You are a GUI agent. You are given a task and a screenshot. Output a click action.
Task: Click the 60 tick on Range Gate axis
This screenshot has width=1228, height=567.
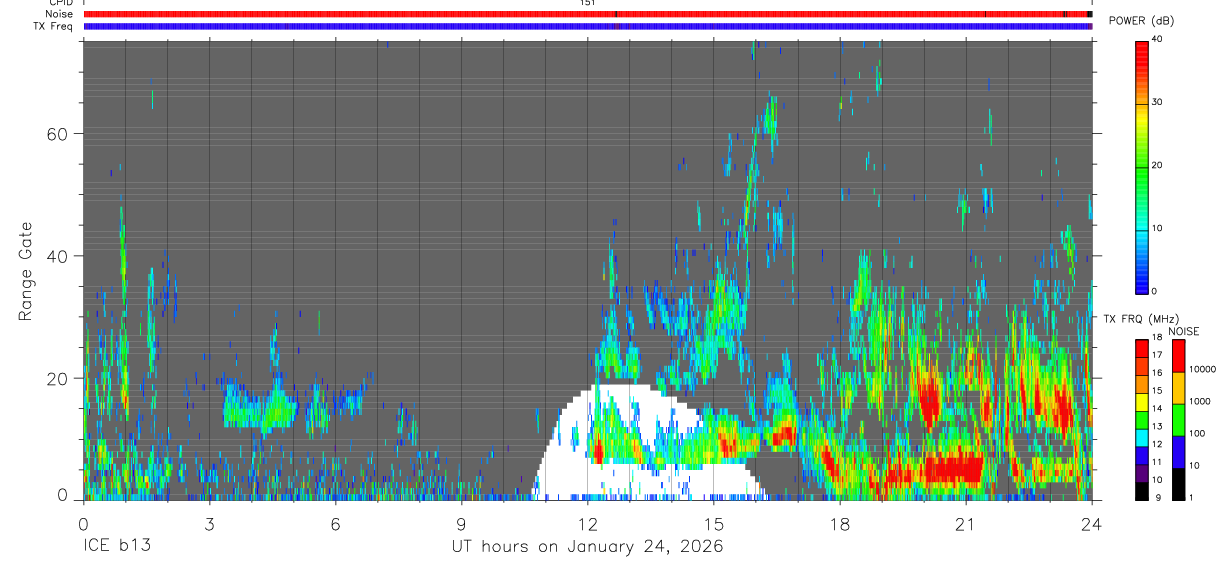coord(55,133)
